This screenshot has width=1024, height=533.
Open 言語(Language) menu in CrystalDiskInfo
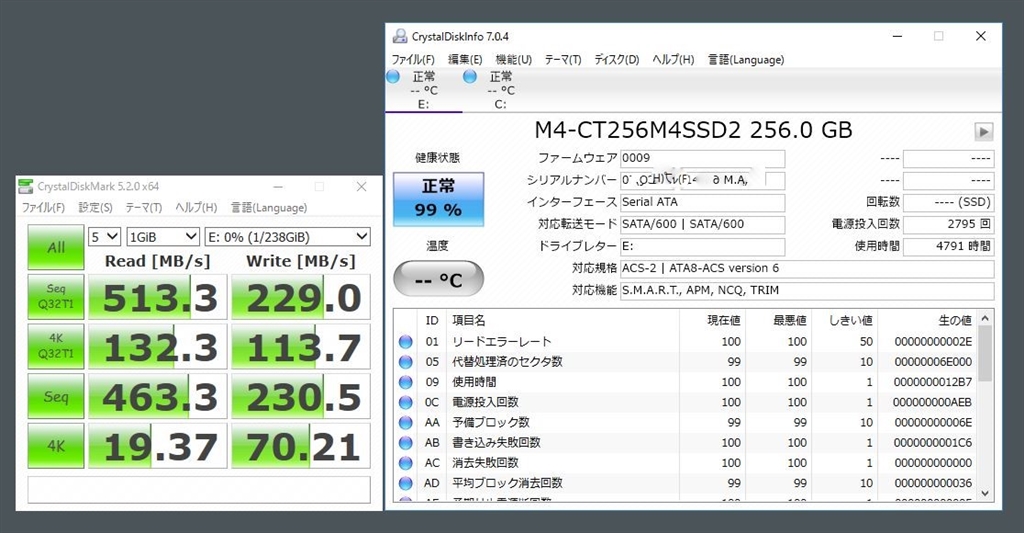pyautogui.click(x=746, y=59)
